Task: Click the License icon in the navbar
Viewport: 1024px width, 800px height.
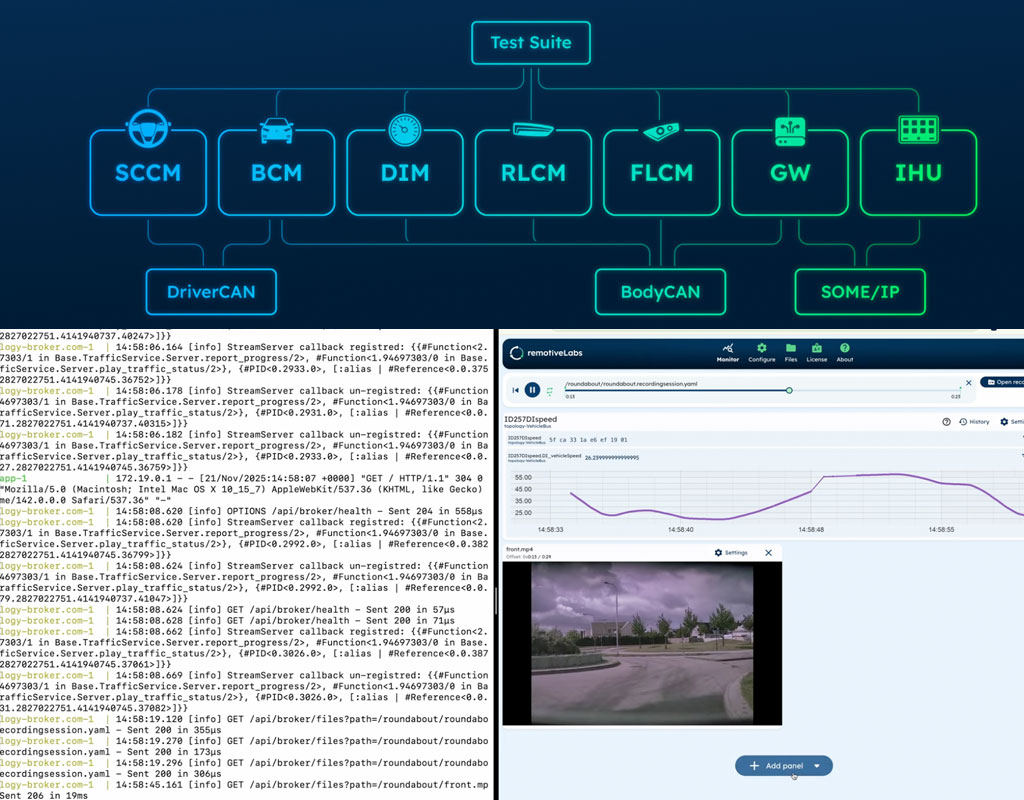Action: [817, 346]
